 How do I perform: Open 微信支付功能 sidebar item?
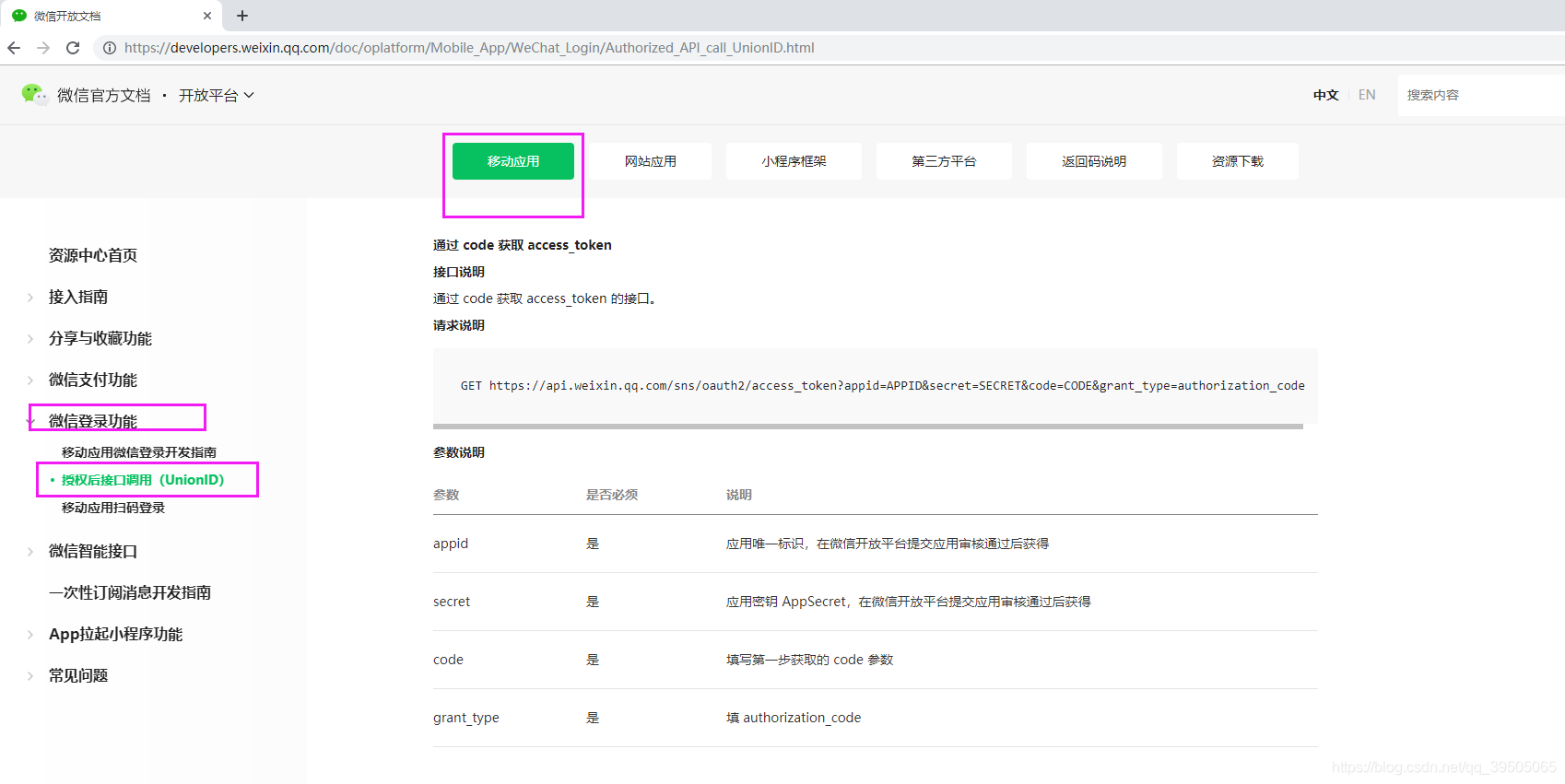pos(93,380)
